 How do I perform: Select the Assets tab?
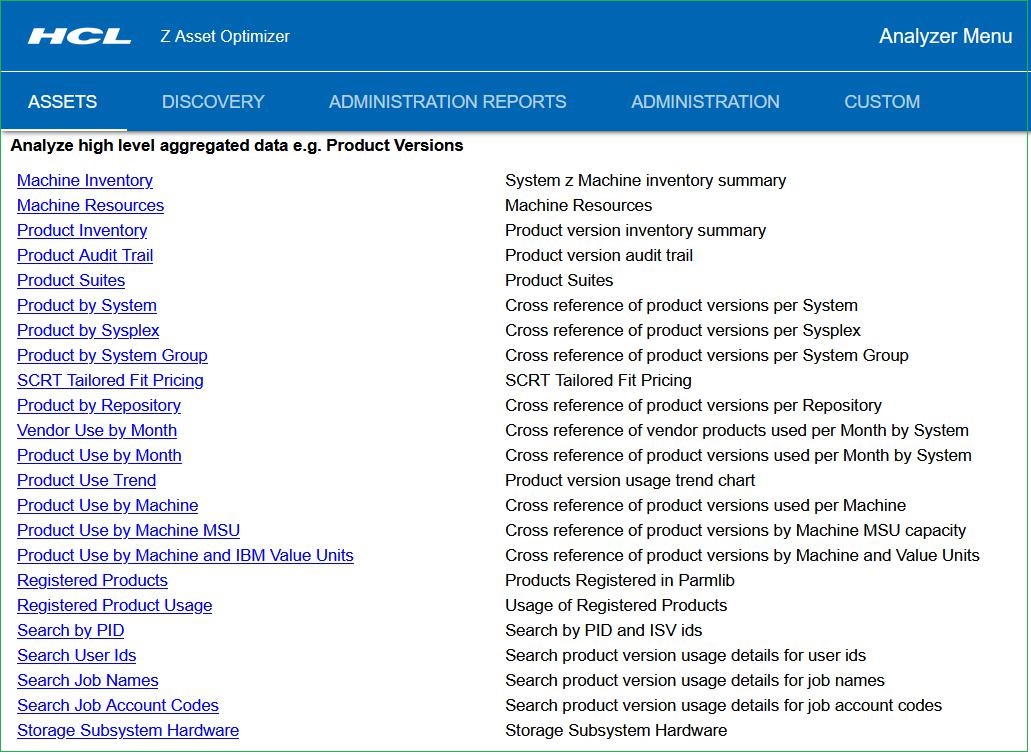63,102
